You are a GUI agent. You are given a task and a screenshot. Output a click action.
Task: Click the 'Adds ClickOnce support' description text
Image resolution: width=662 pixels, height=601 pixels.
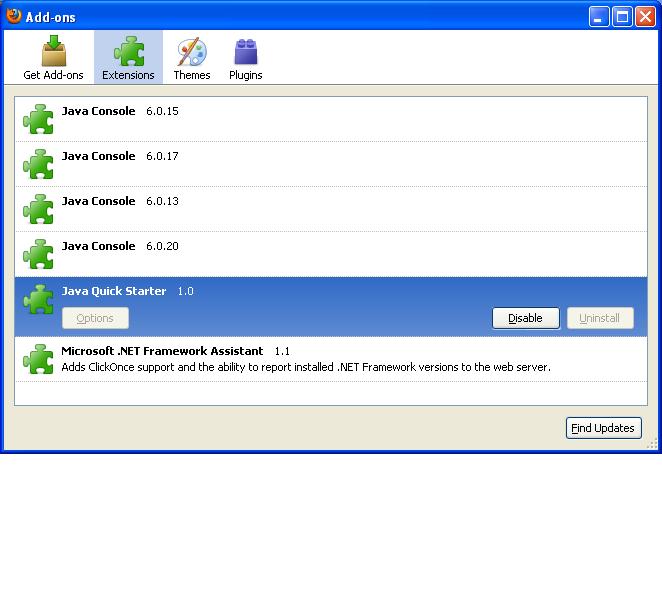click(x=306, y=367)
